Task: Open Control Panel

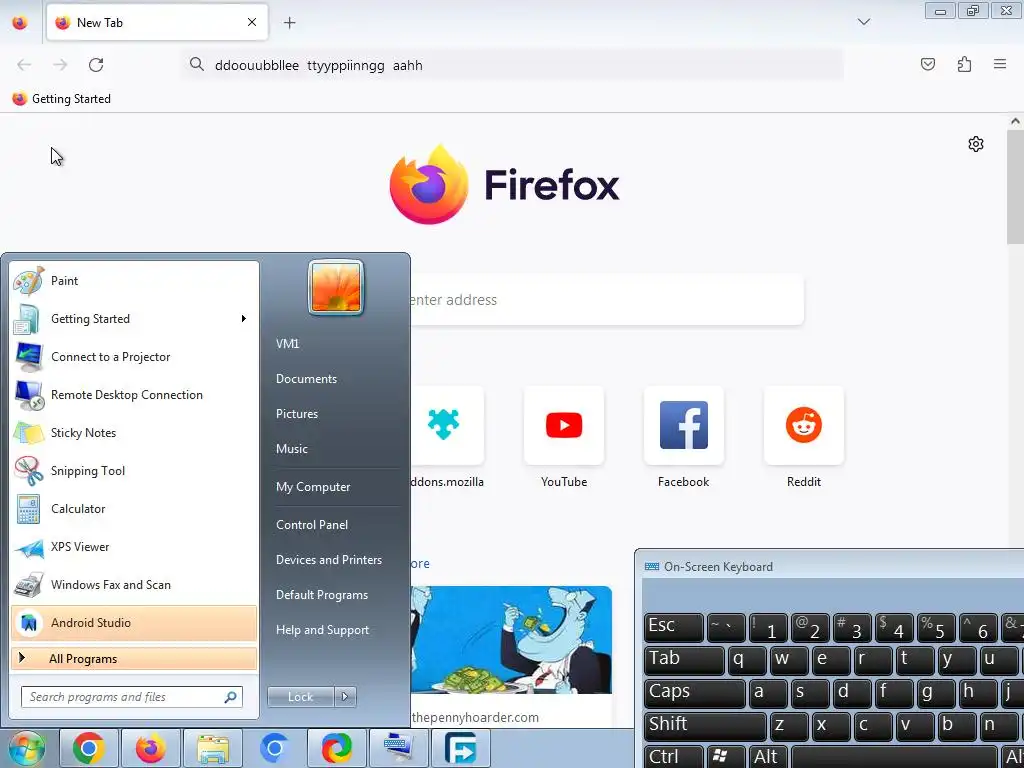Action: (312, 525)
